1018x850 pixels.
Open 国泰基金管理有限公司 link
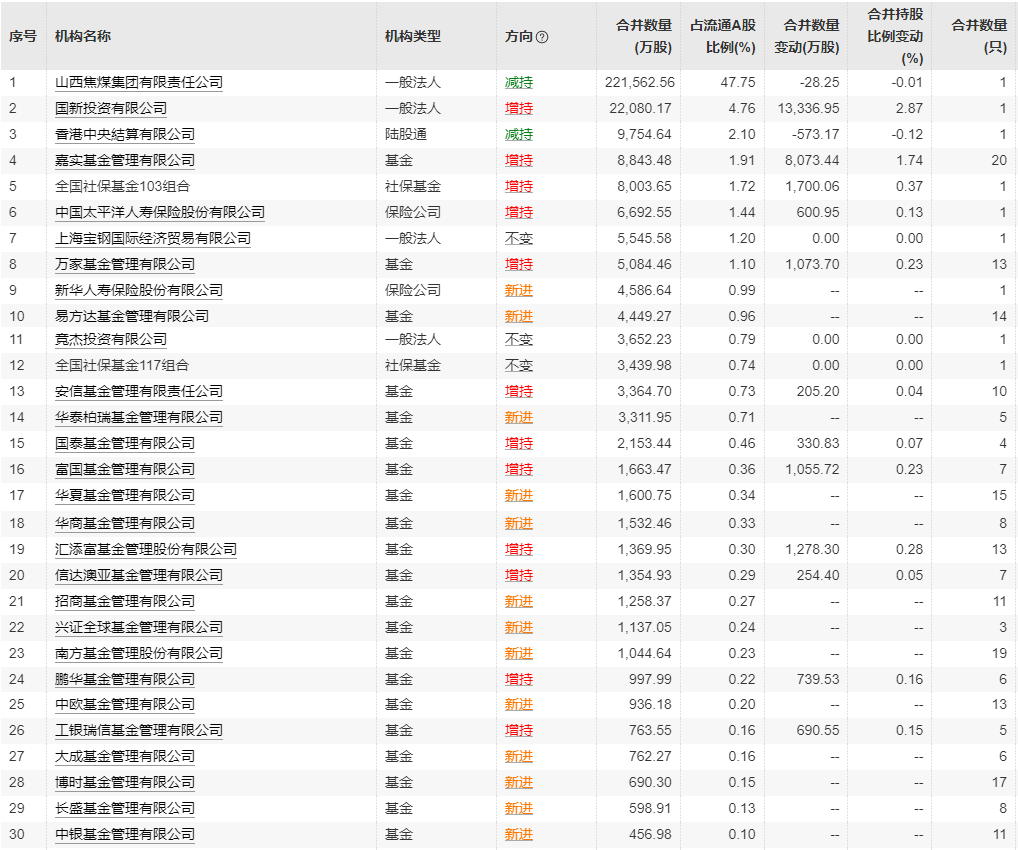pyautogui.click(x=125, y=444)
